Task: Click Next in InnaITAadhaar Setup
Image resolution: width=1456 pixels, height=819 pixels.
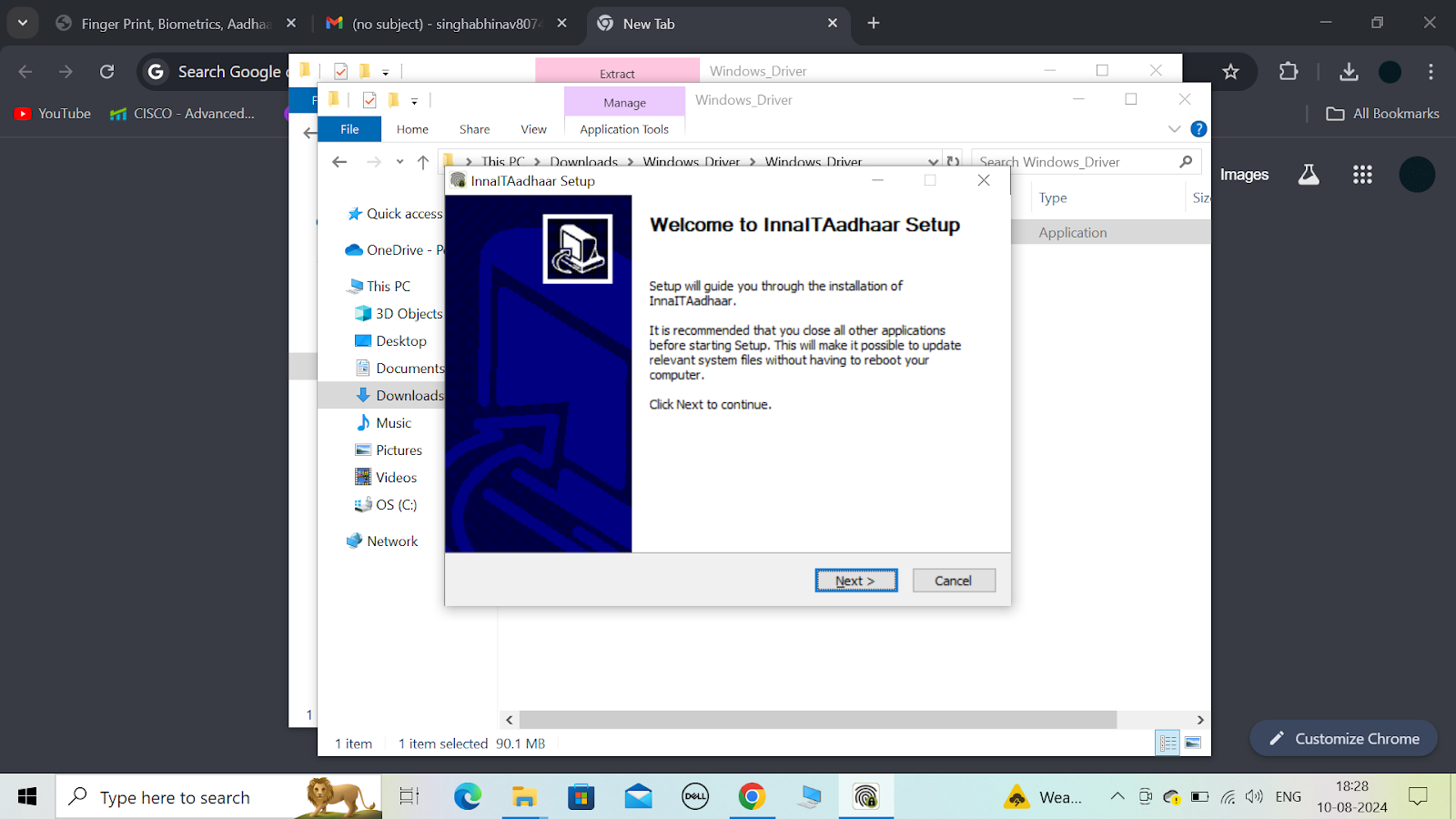Action: point(856,581)
